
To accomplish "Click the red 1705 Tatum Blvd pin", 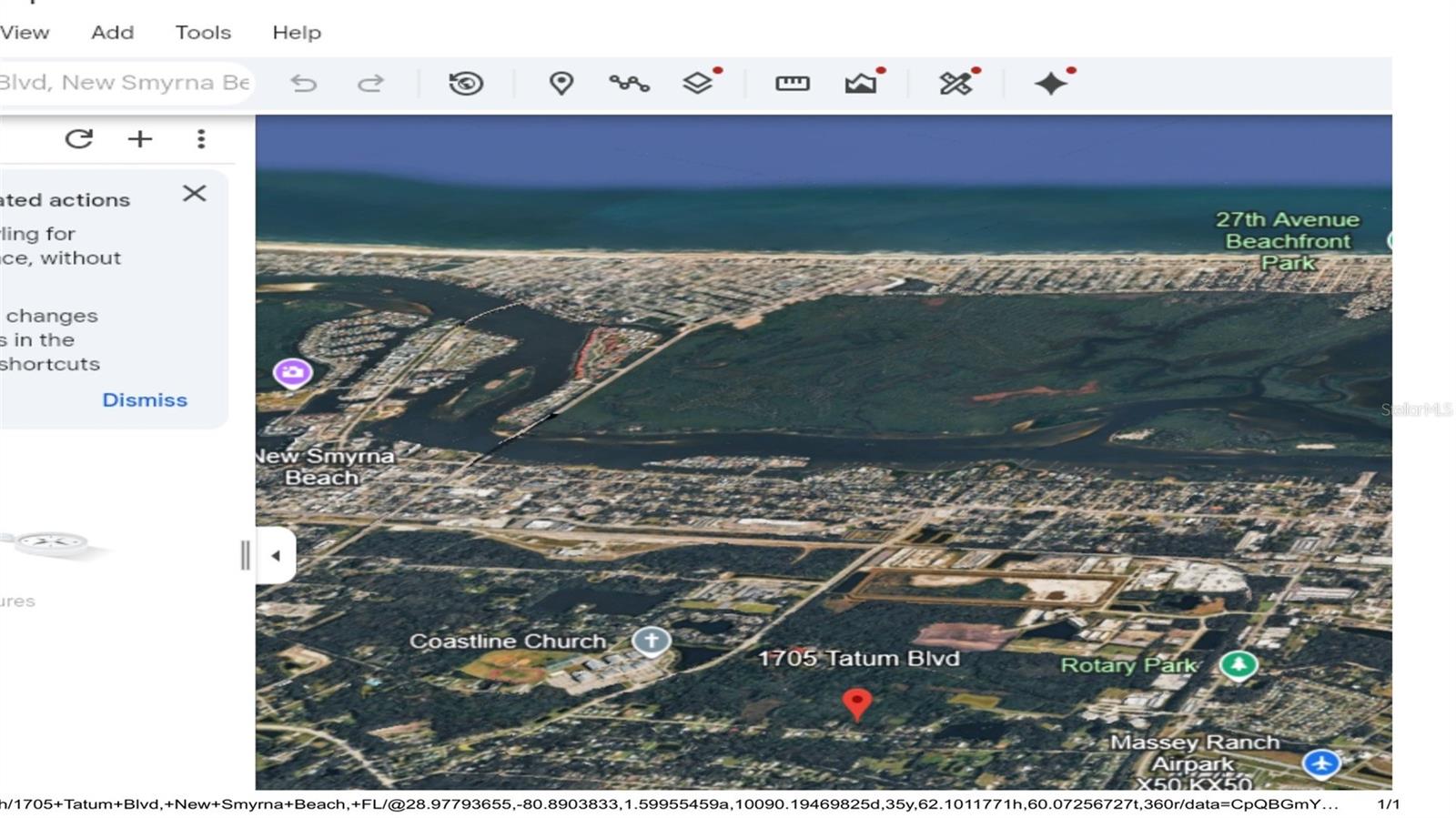I will 856,702.
